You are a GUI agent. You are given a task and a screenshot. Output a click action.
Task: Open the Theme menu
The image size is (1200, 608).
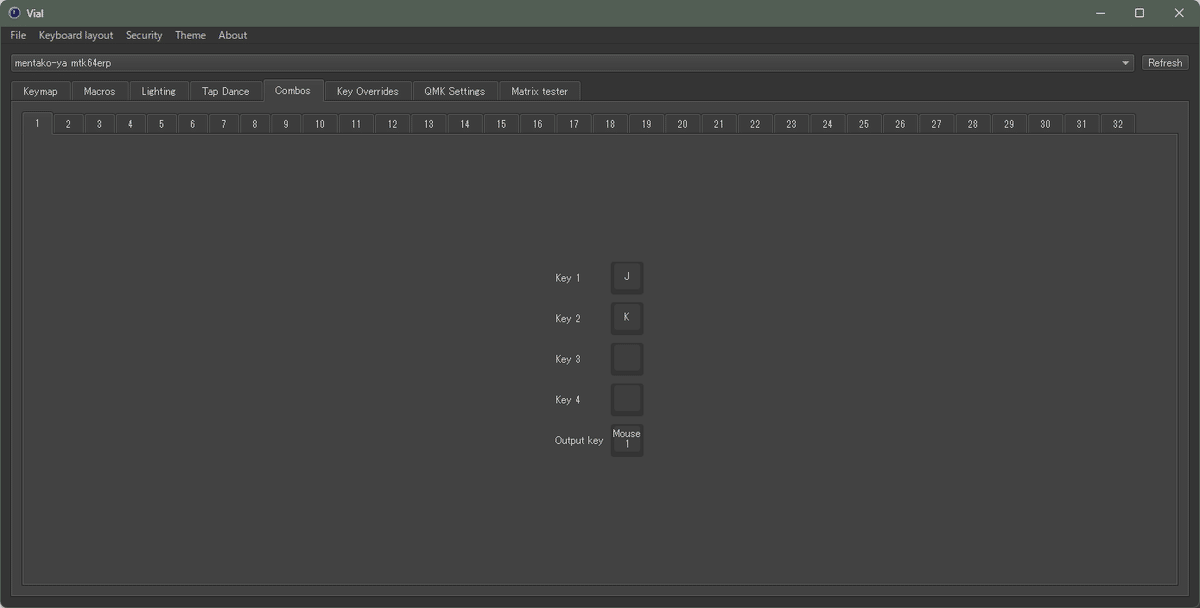click(x=190, y=35)
